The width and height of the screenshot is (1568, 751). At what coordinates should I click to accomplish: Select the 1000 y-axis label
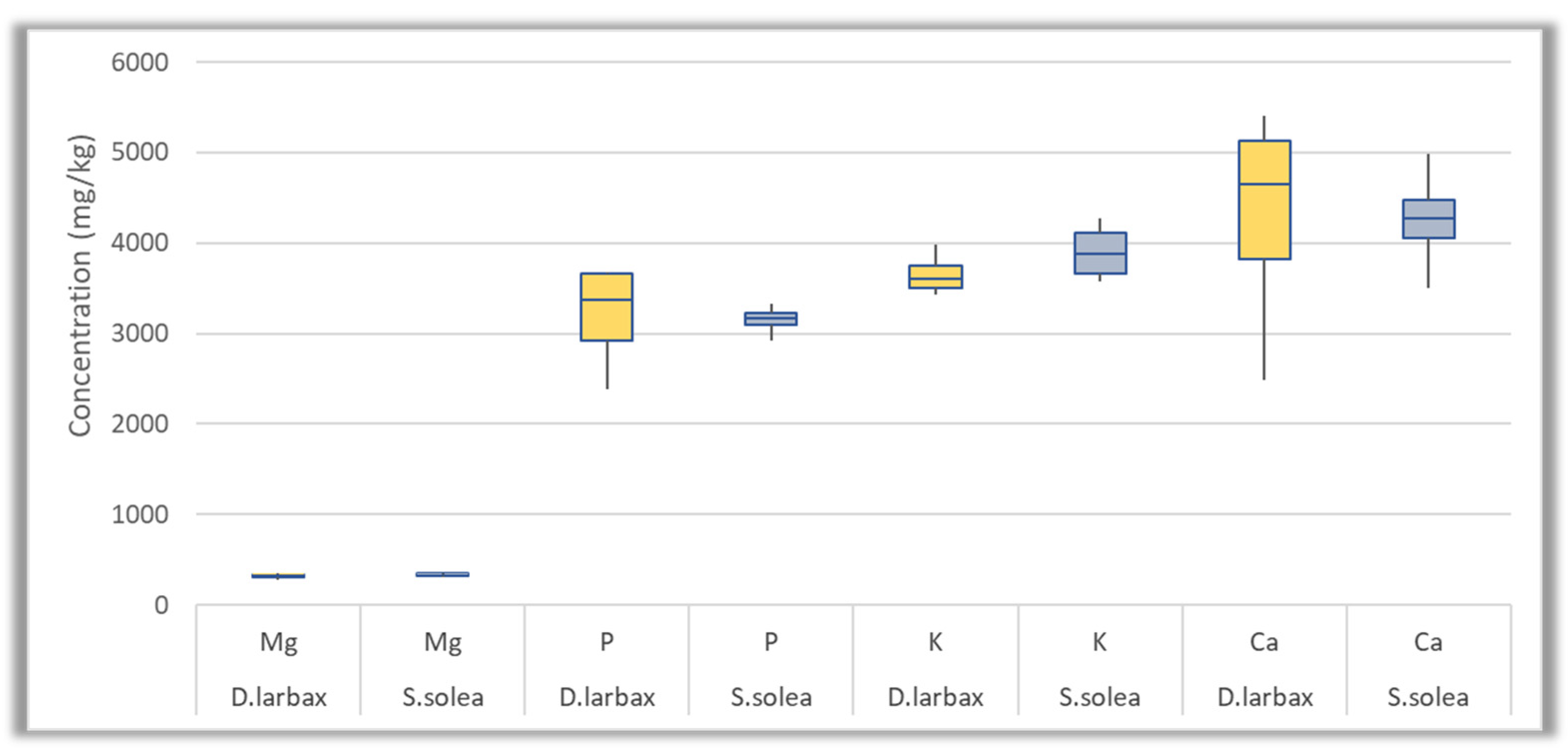coord(139,515)
